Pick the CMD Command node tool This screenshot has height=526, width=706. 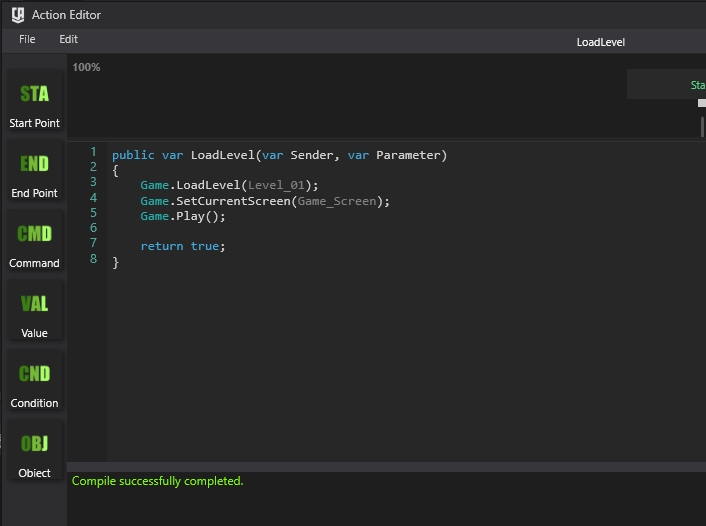(34, 244)
